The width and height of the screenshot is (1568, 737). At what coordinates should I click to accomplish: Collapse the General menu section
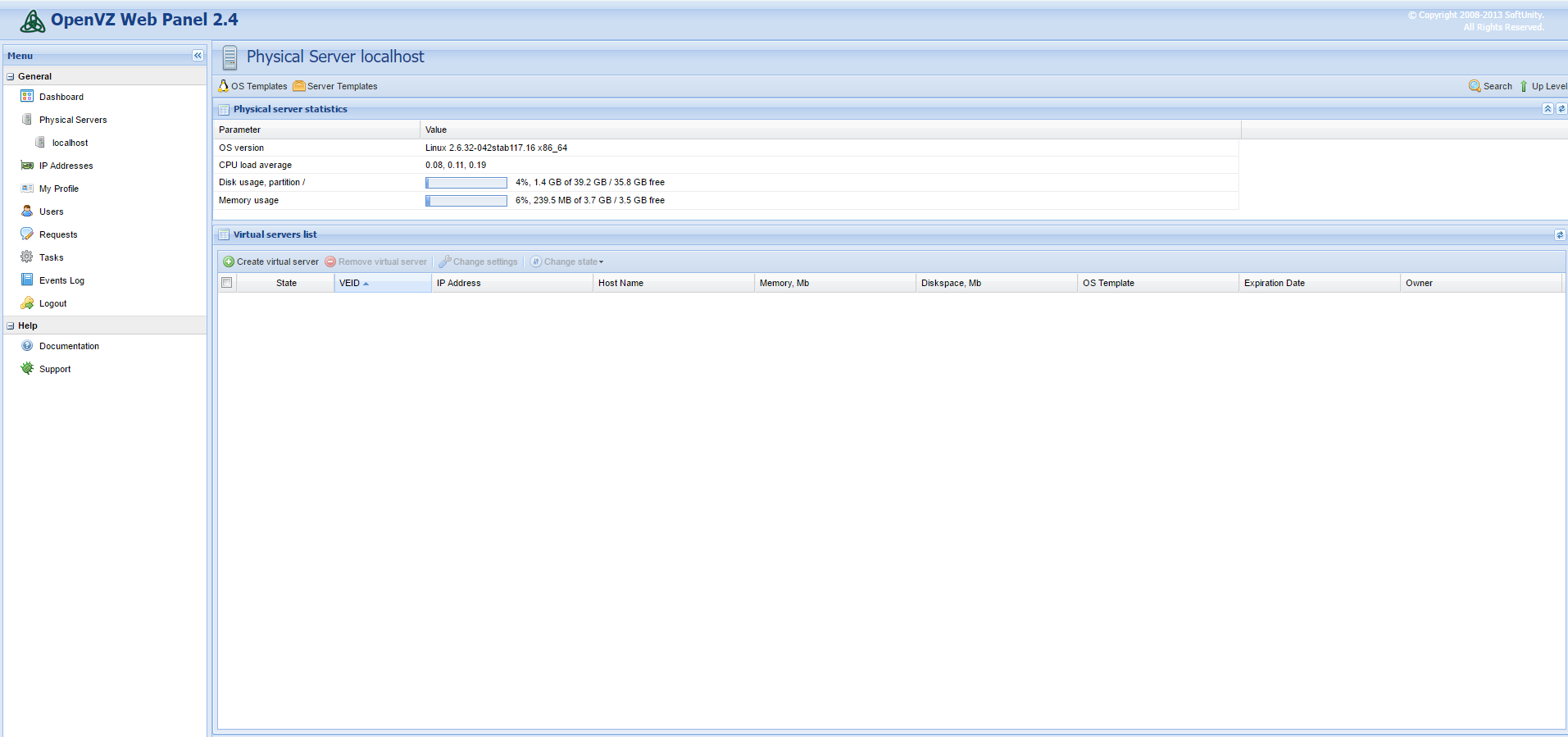click(11, 76)
